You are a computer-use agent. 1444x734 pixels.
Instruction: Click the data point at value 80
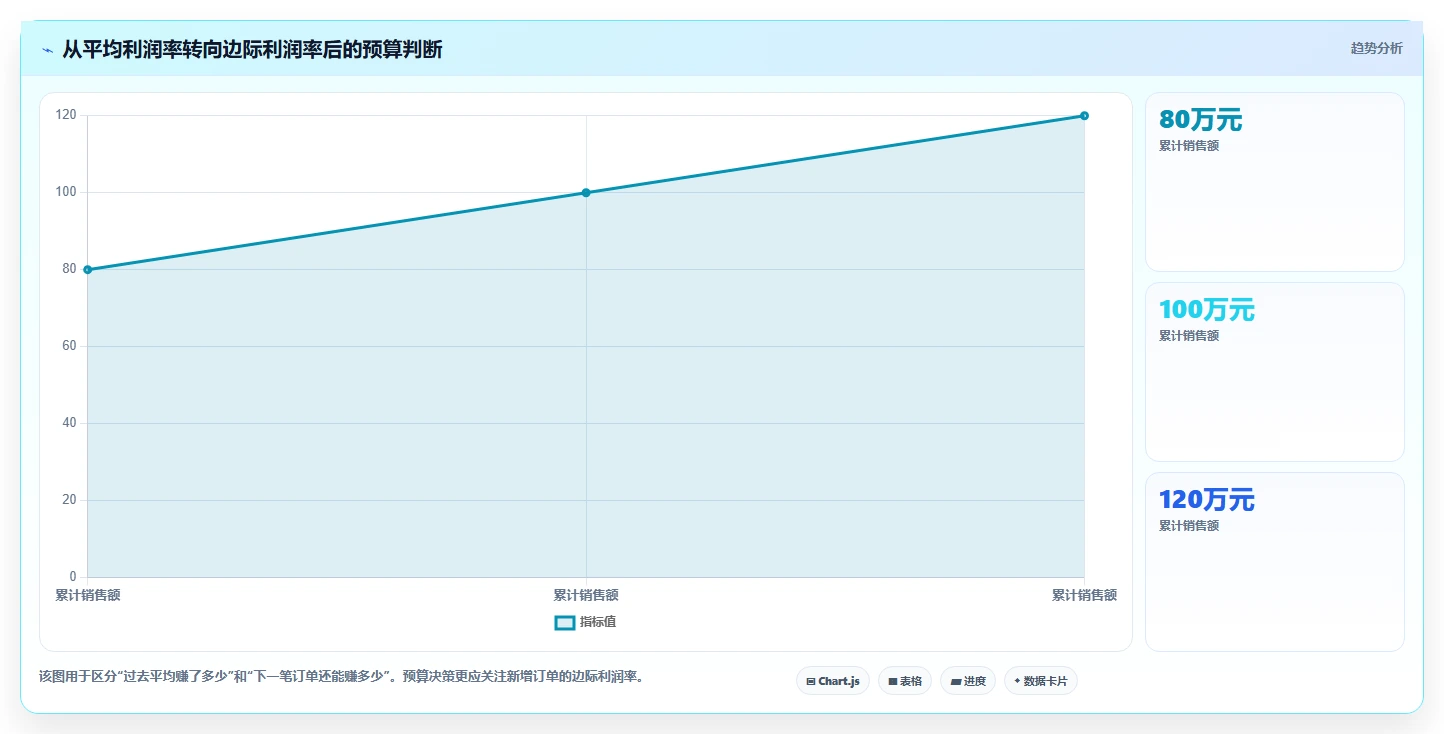coord(88,269)
